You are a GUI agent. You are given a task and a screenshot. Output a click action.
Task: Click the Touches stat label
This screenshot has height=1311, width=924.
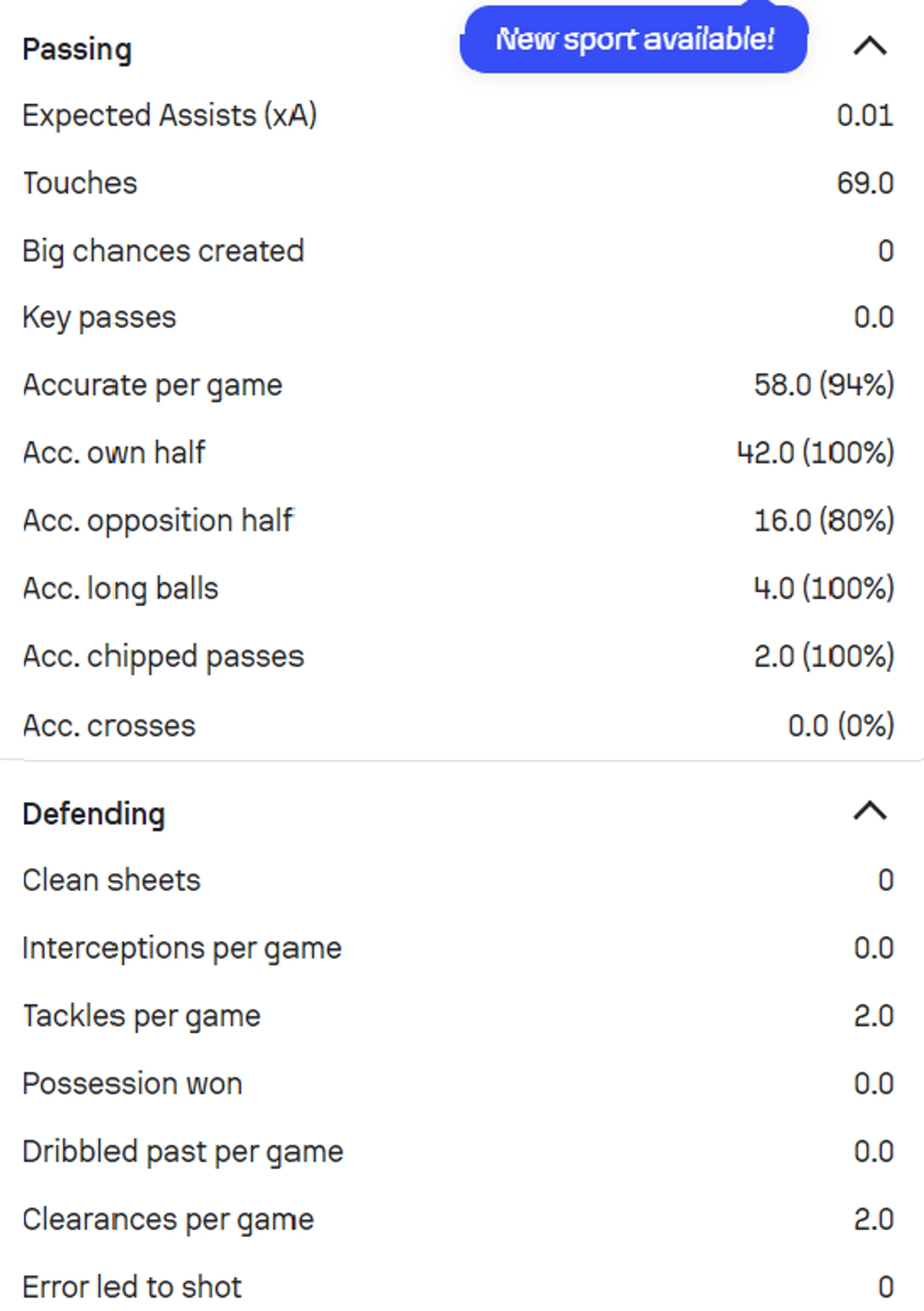(x=80, y=184)
